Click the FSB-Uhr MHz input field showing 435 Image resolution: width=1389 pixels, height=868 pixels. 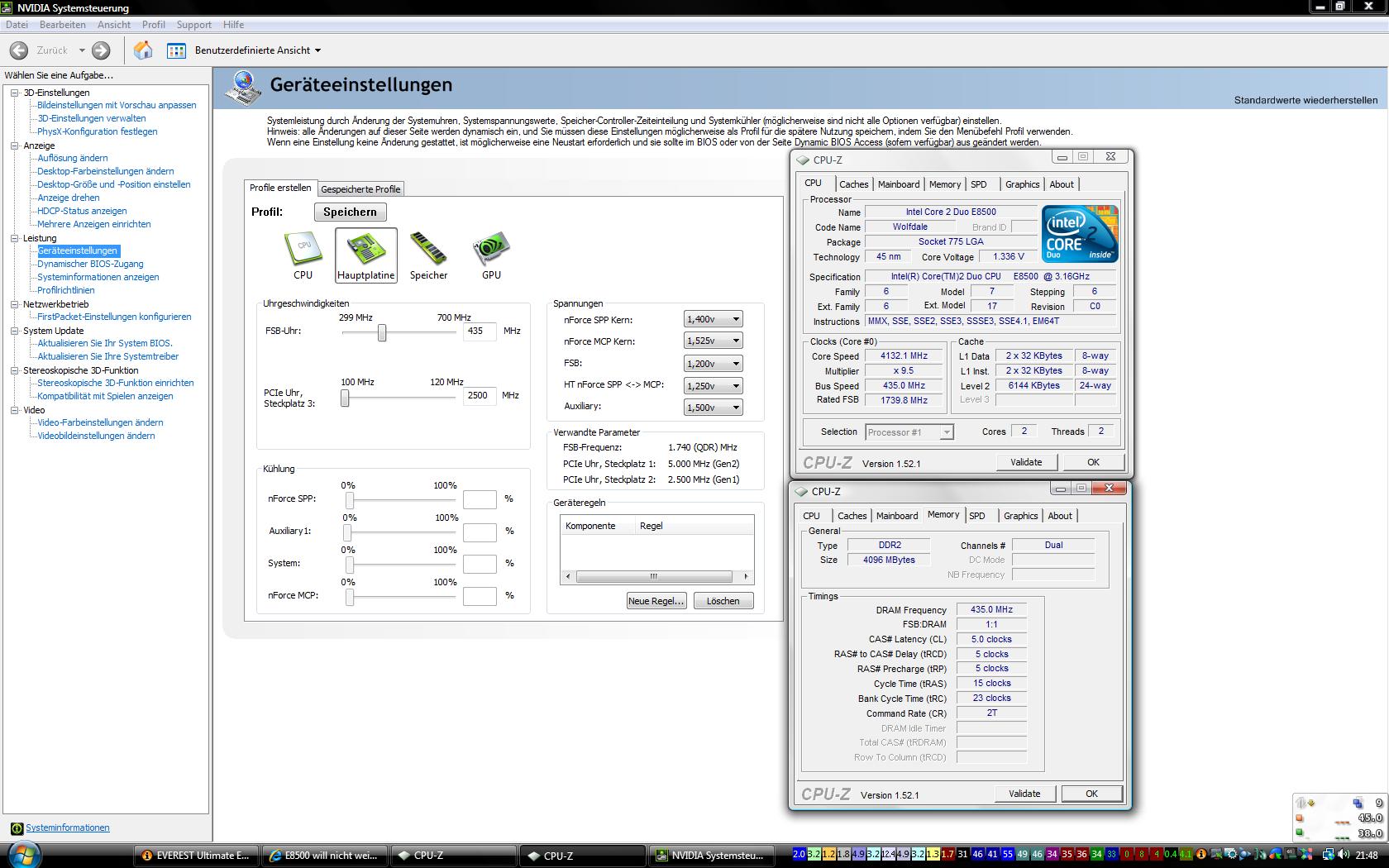tap(480, 331)
